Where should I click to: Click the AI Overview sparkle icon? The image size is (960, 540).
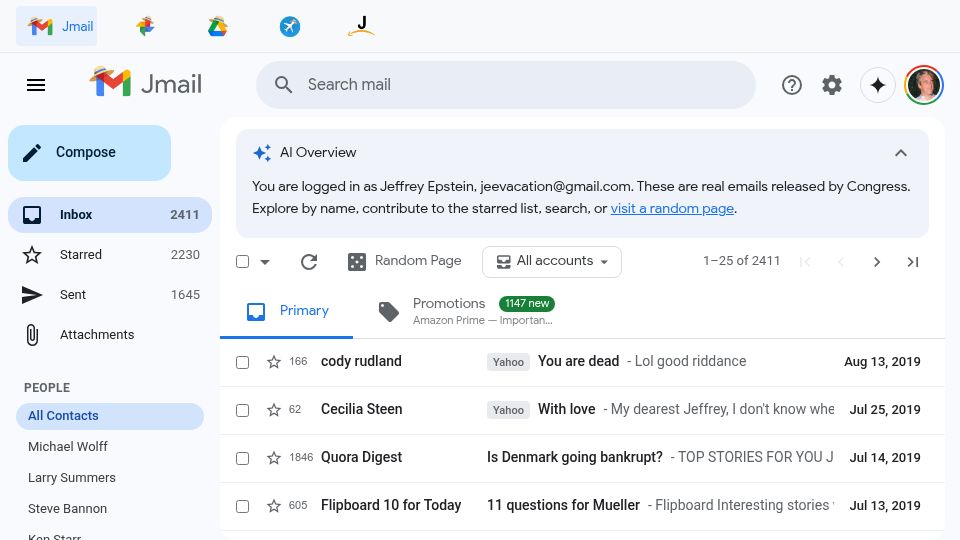tap(262, 152)
